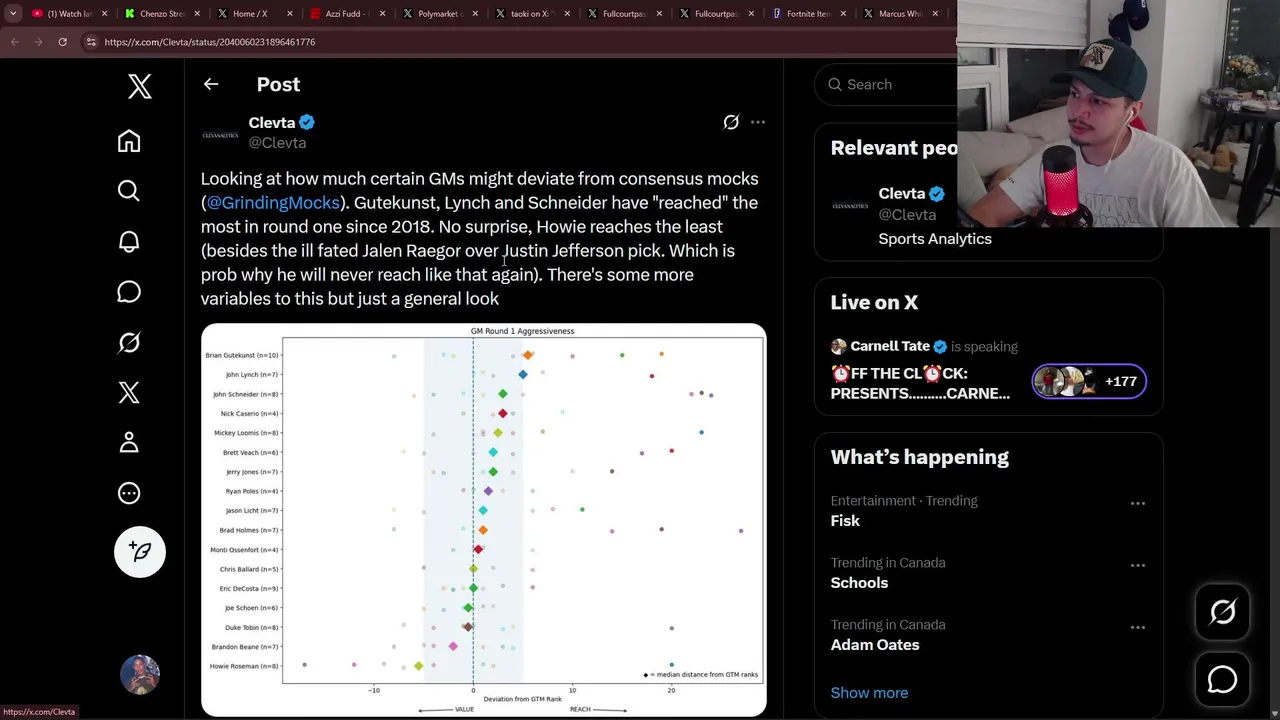Open the Schools trending topic
This screenshot has height=720, width=1280.
(859, 583)
